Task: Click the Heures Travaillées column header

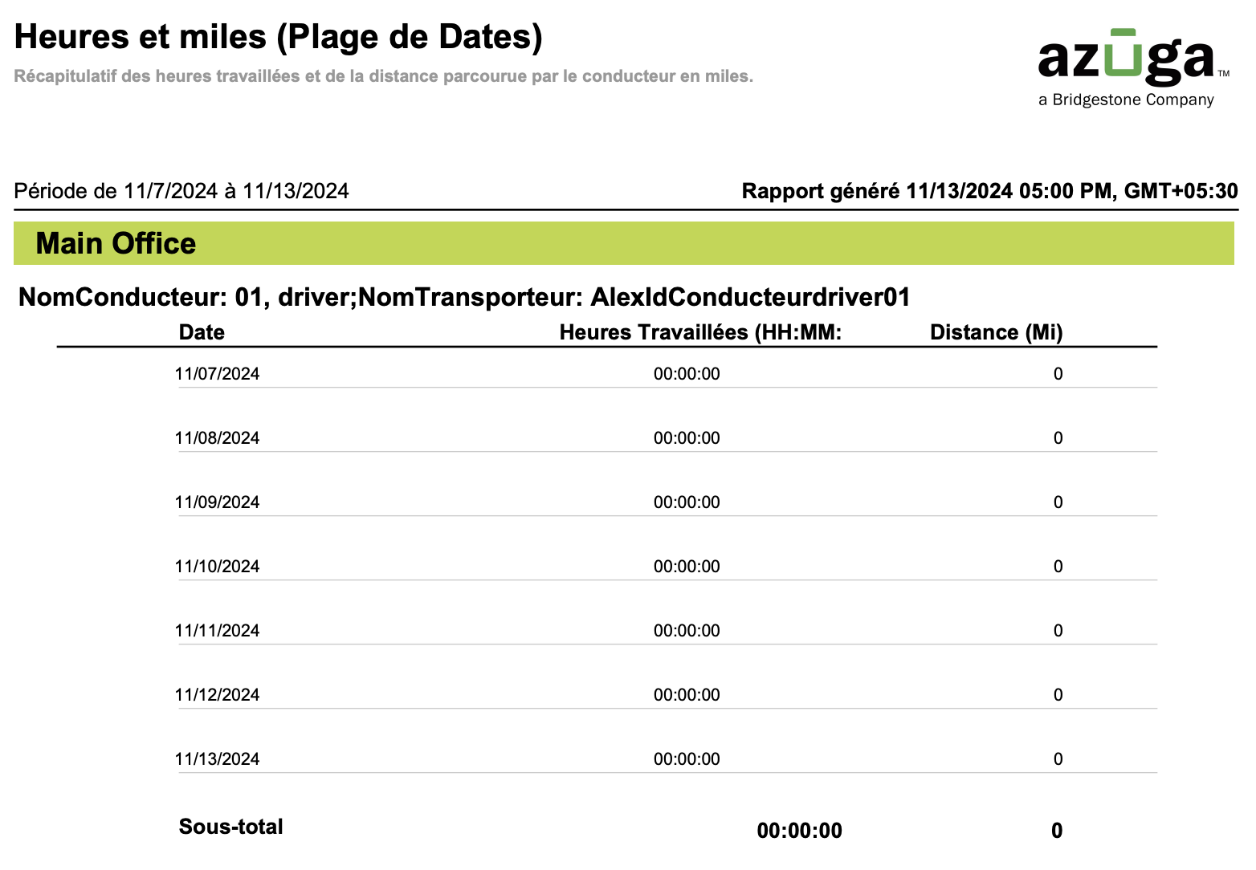Action: coord(701,332)
